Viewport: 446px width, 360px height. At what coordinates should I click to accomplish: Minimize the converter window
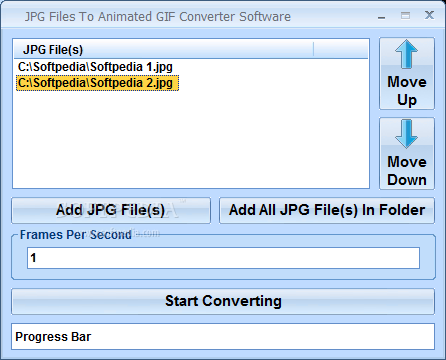[382, 17]
